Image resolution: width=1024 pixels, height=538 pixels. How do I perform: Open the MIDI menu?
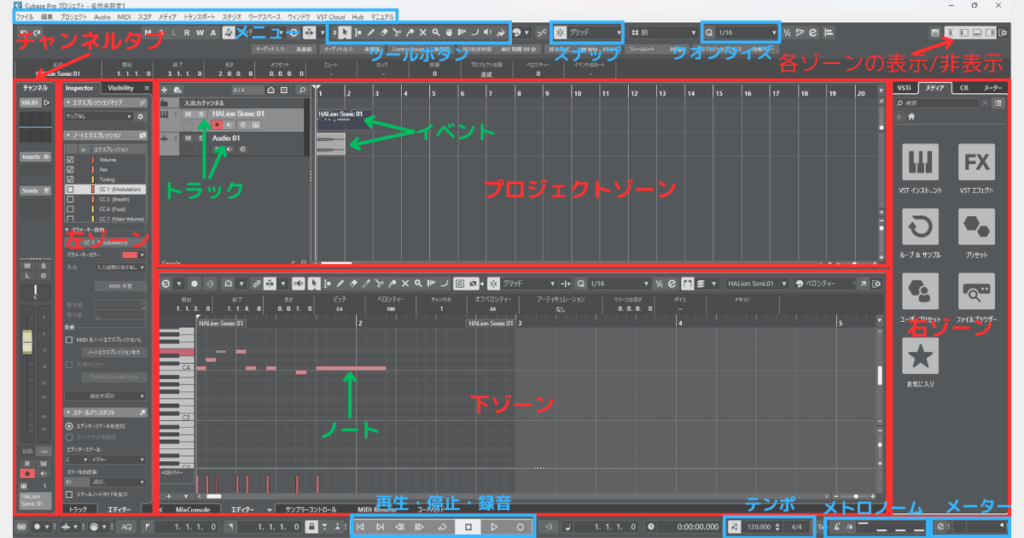[x=123, y=17]
